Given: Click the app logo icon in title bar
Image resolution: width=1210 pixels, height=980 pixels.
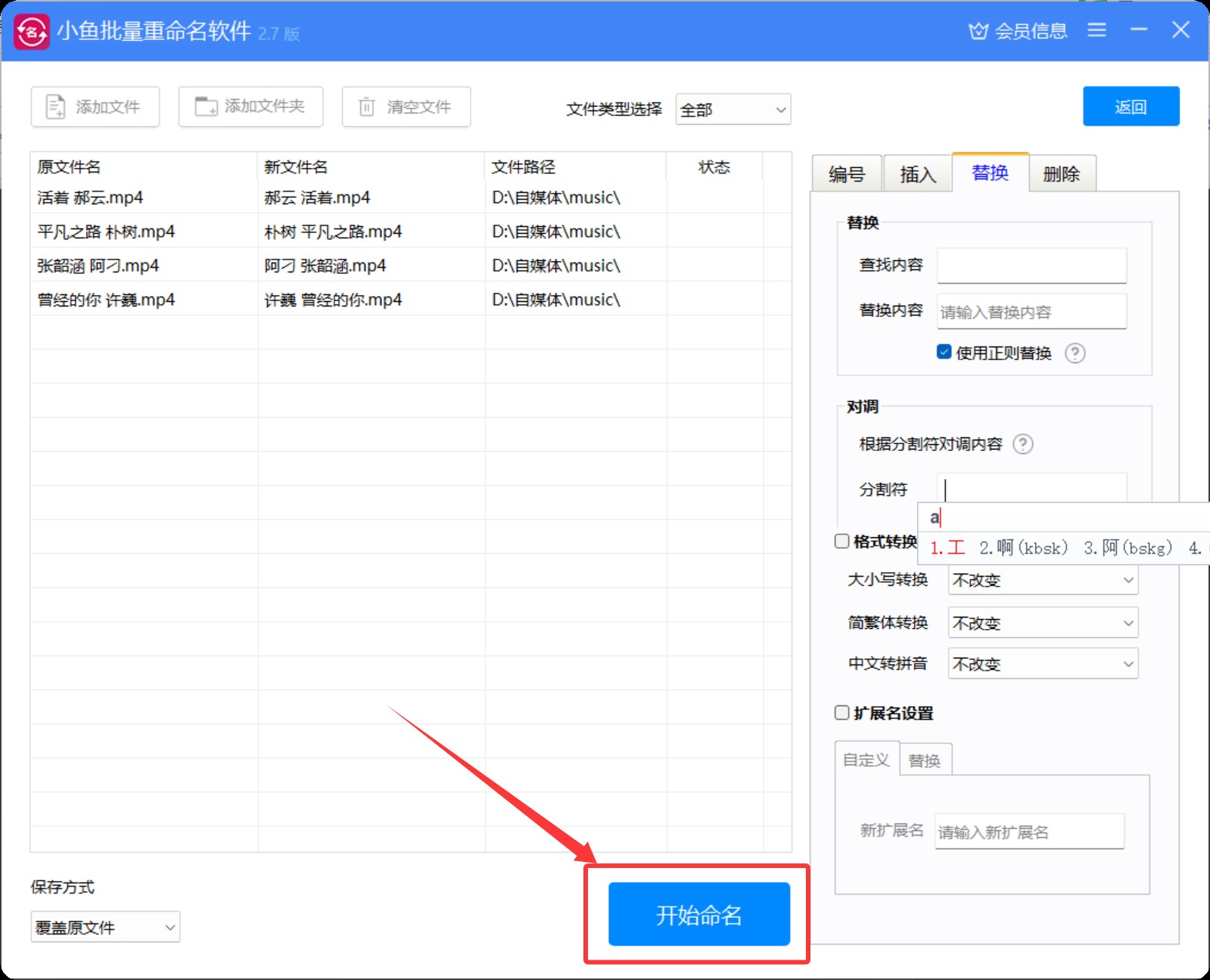Looking at the screenshot, I should 32,32.
